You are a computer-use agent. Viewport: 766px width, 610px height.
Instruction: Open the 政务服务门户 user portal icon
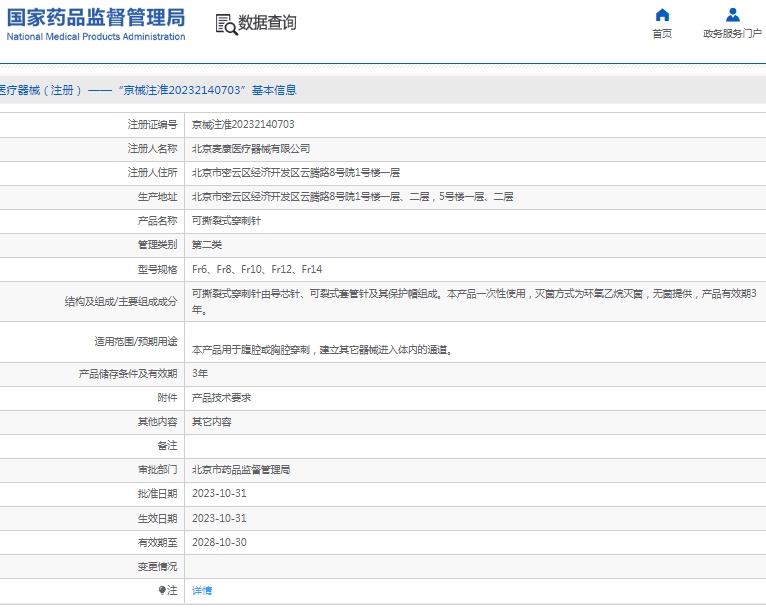732,15
